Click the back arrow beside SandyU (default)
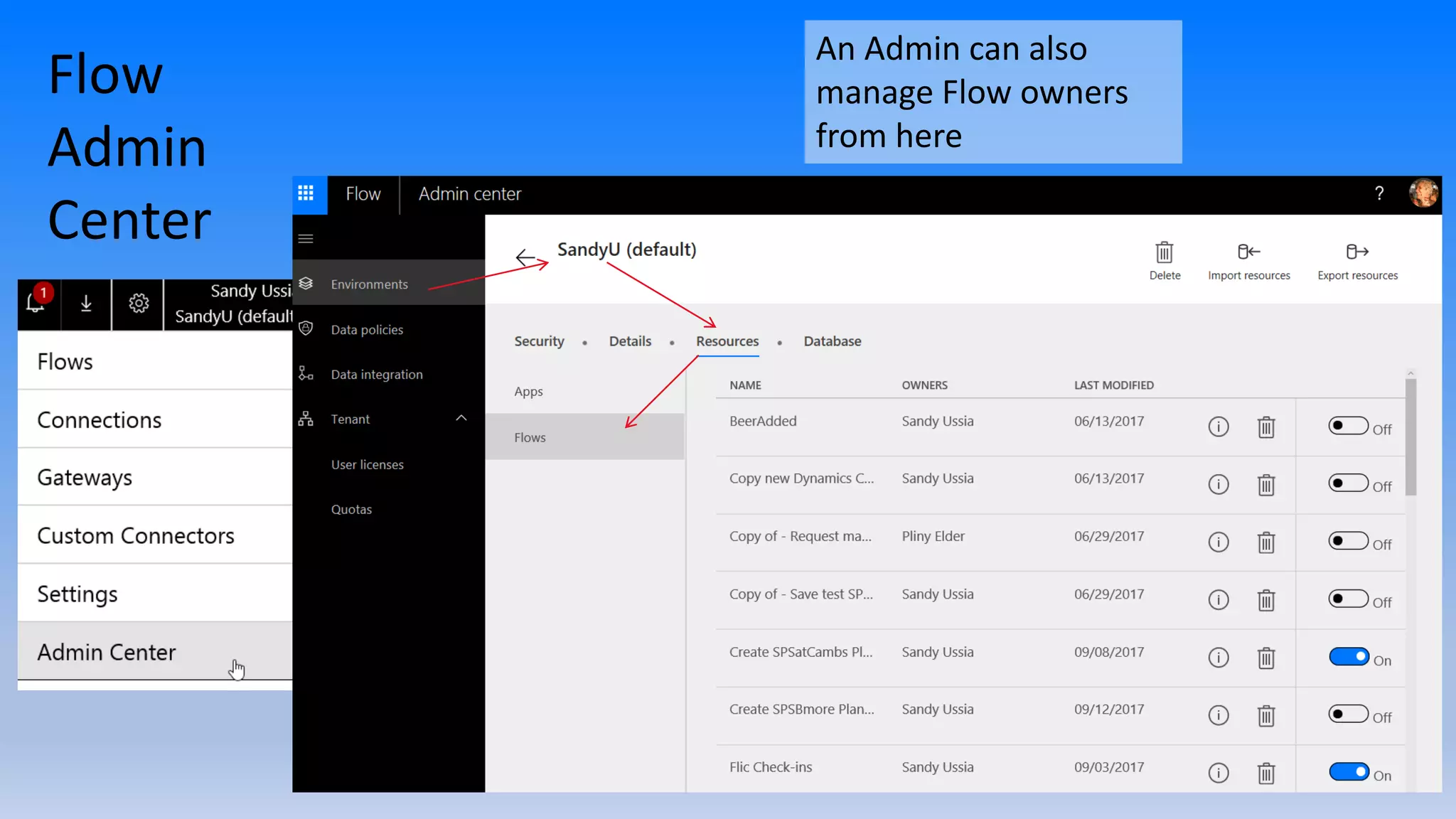This screenshot has height=819, width=1456. coord(525,257)
